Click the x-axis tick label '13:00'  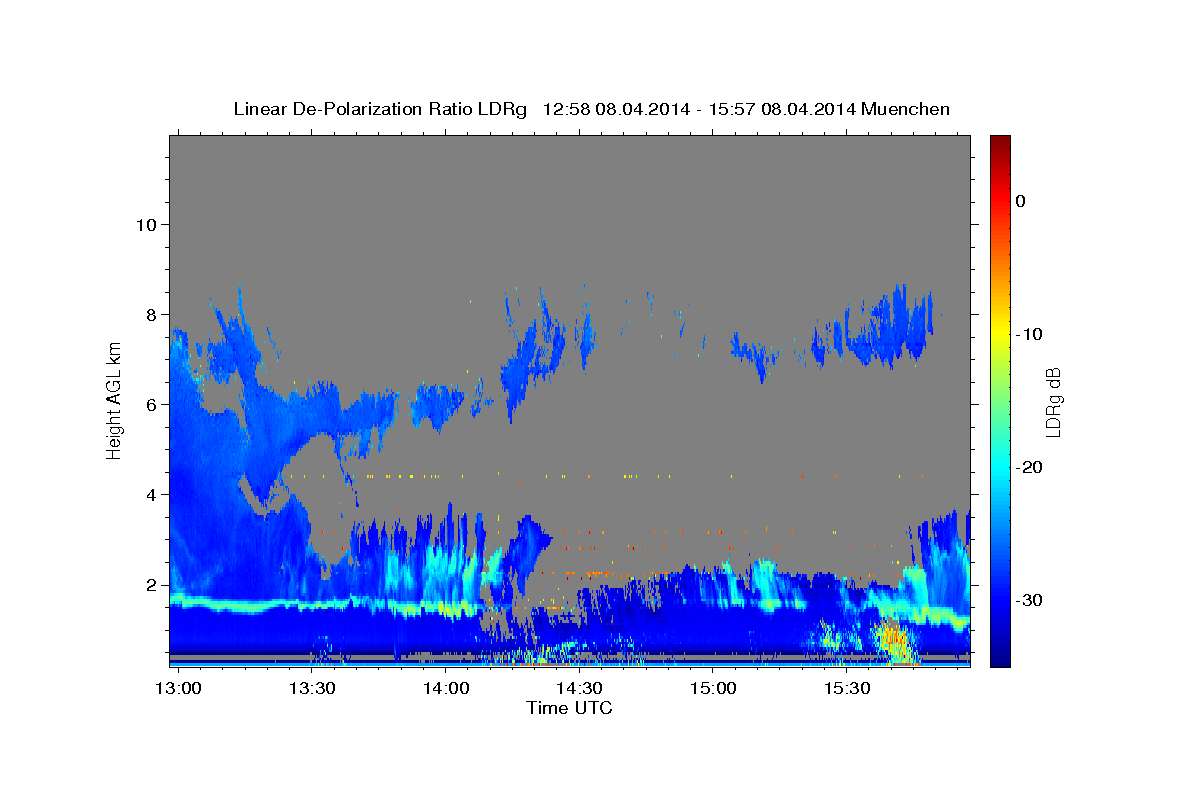coord(179,689)
